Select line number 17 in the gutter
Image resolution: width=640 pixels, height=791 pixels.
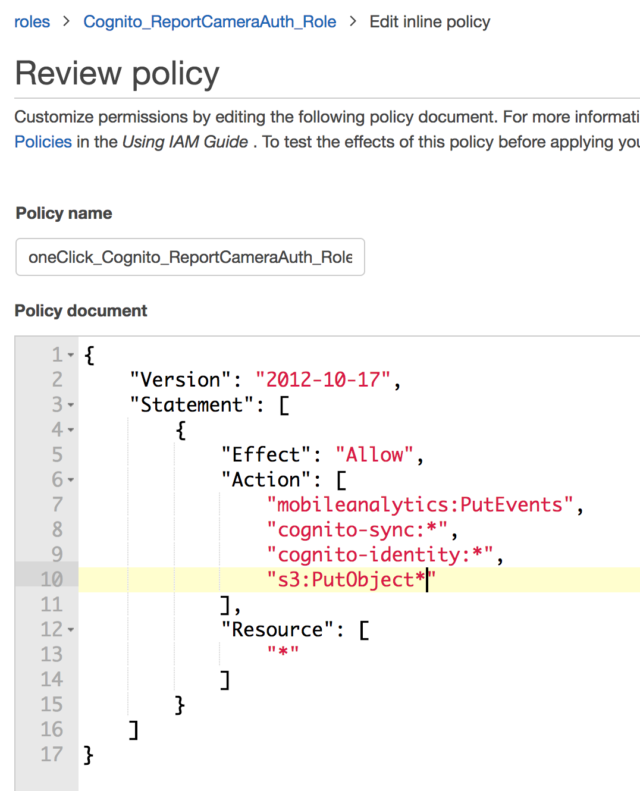click(x=51, y=755)
